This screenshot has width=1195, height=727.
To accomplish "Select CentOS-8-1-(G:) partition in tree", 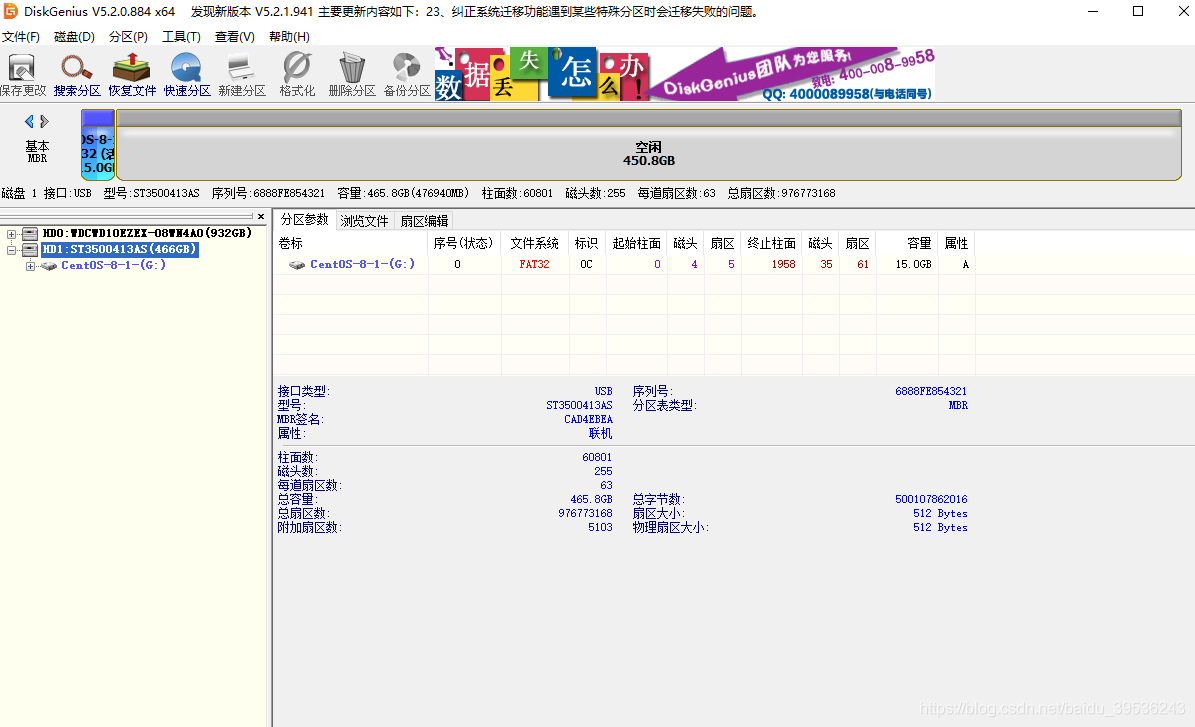I will point(114,265).
